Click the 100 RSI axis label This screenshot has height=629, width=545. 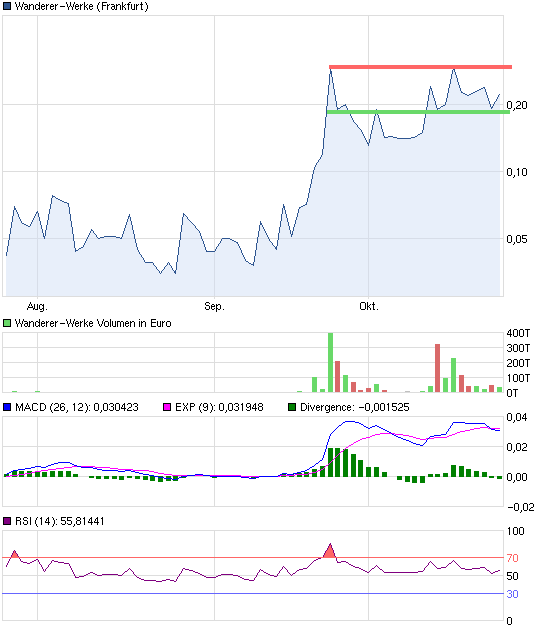pyautogui.click(x=516, y=532)
